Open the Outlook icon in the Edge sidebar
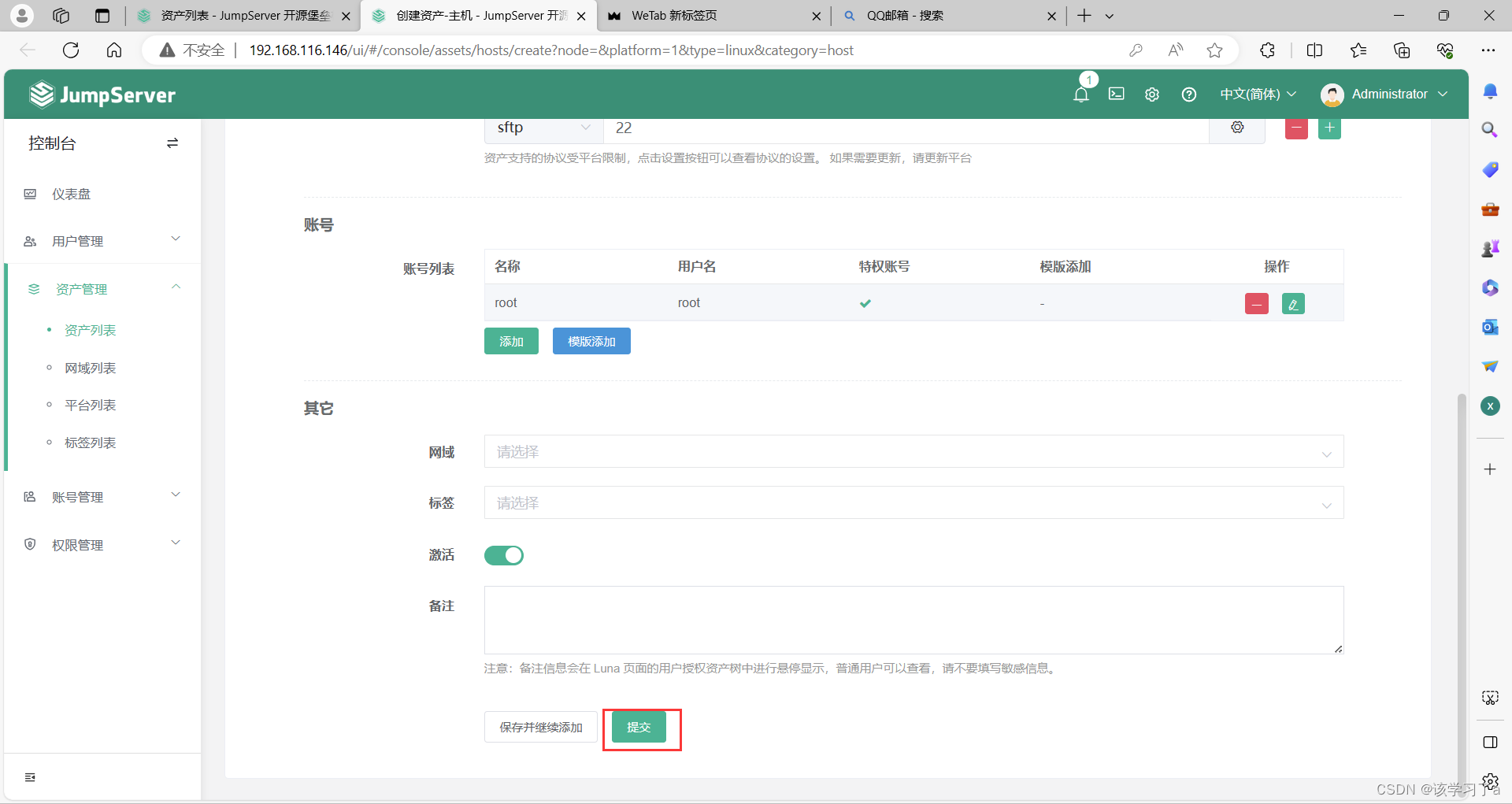The height and width of the screenshot is (804, 1512). click(x=1490, y=327)
